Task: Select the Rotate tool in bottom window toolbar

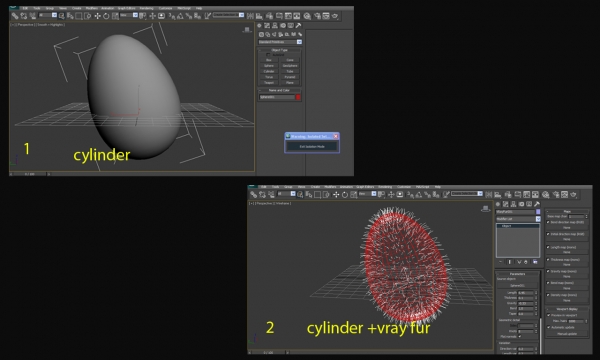Action: (345, 195)
